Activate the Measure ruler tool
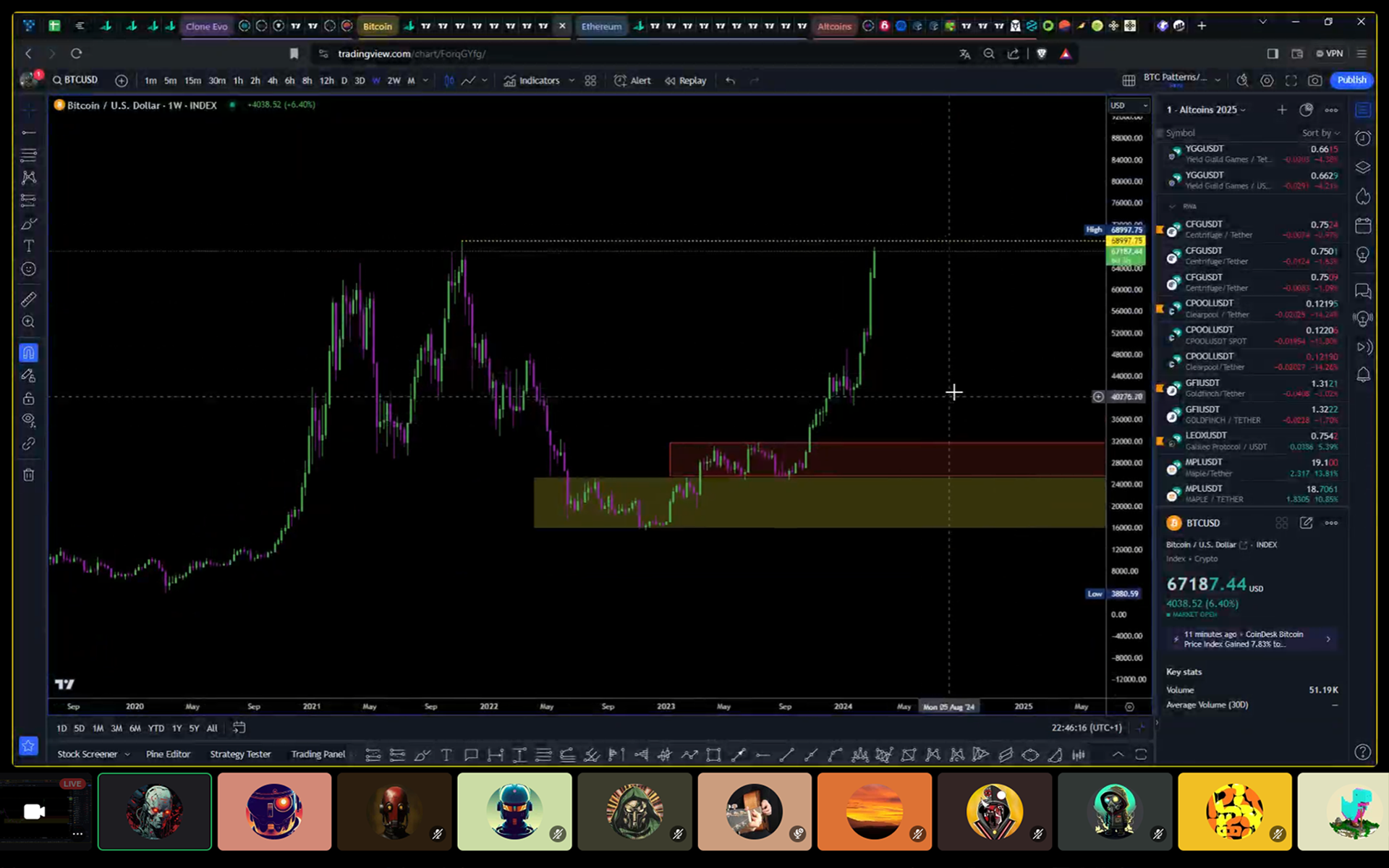The image size is (1389, 868). [29, 299]
